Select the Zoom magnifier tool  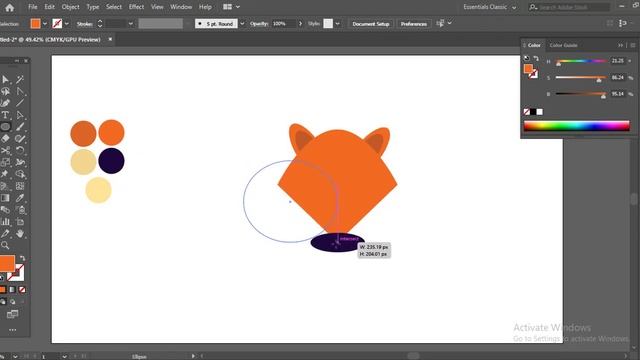click(x=5, y=245)
